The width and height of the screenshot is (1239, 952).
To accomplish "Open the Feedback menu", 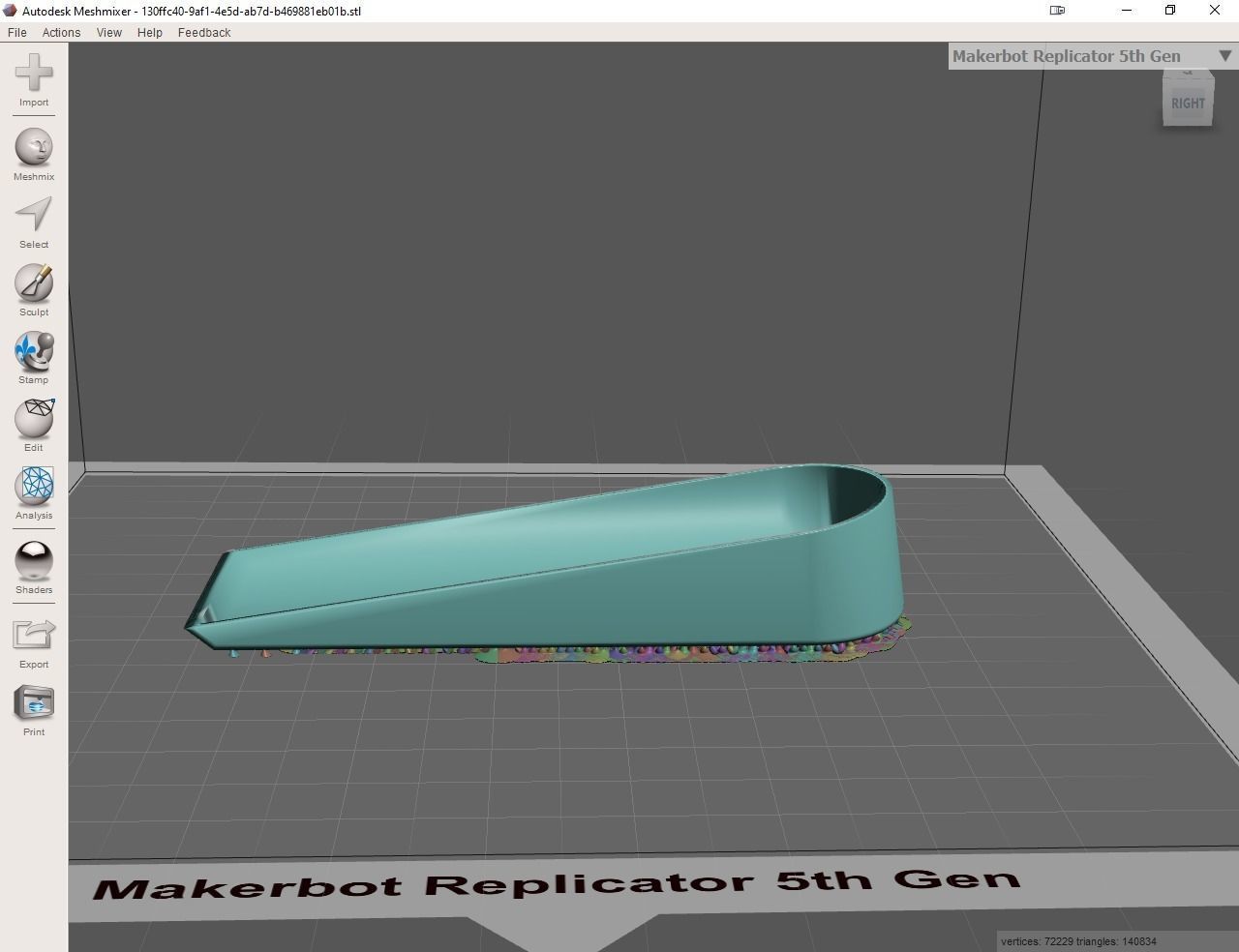I will 204,32.
